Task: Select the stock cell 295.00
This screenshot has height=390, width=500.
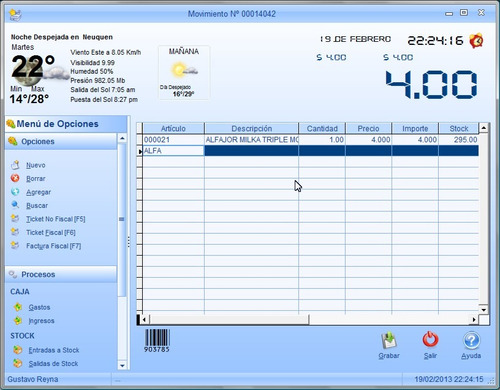Action: point(459,140)
